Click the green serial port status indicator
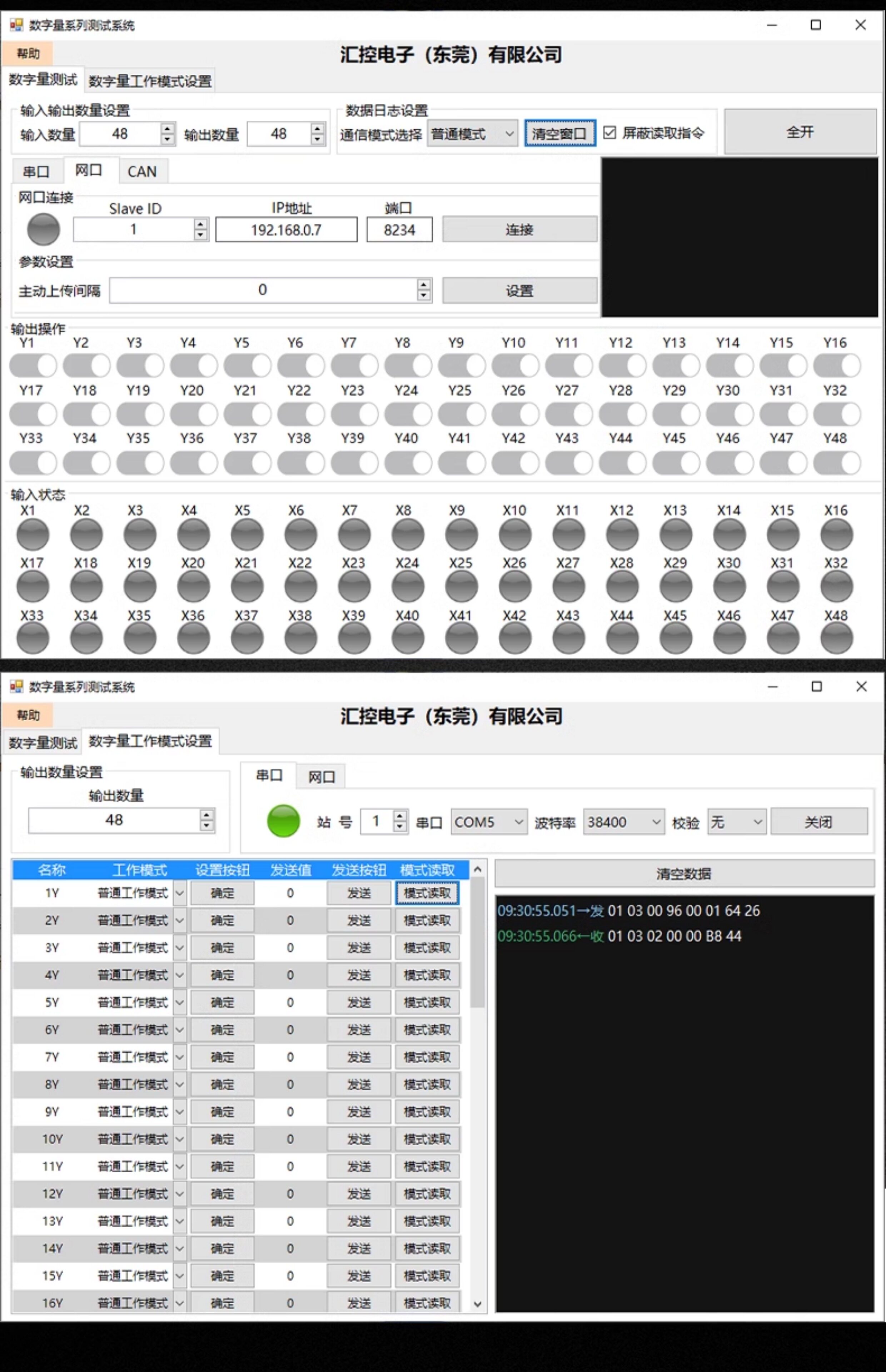 (x=284, y=821)
